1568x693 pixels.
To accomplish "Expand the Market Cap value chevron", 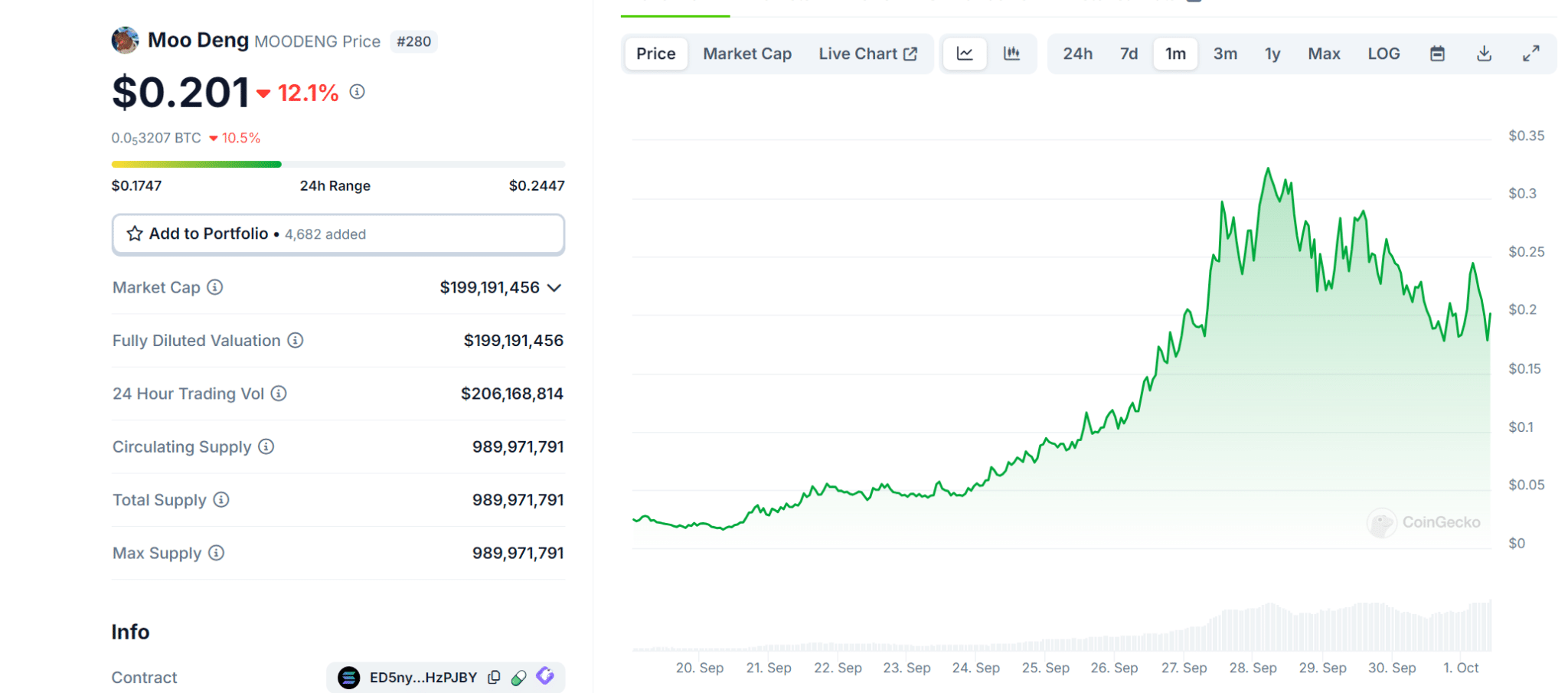I will coord(555,288).
